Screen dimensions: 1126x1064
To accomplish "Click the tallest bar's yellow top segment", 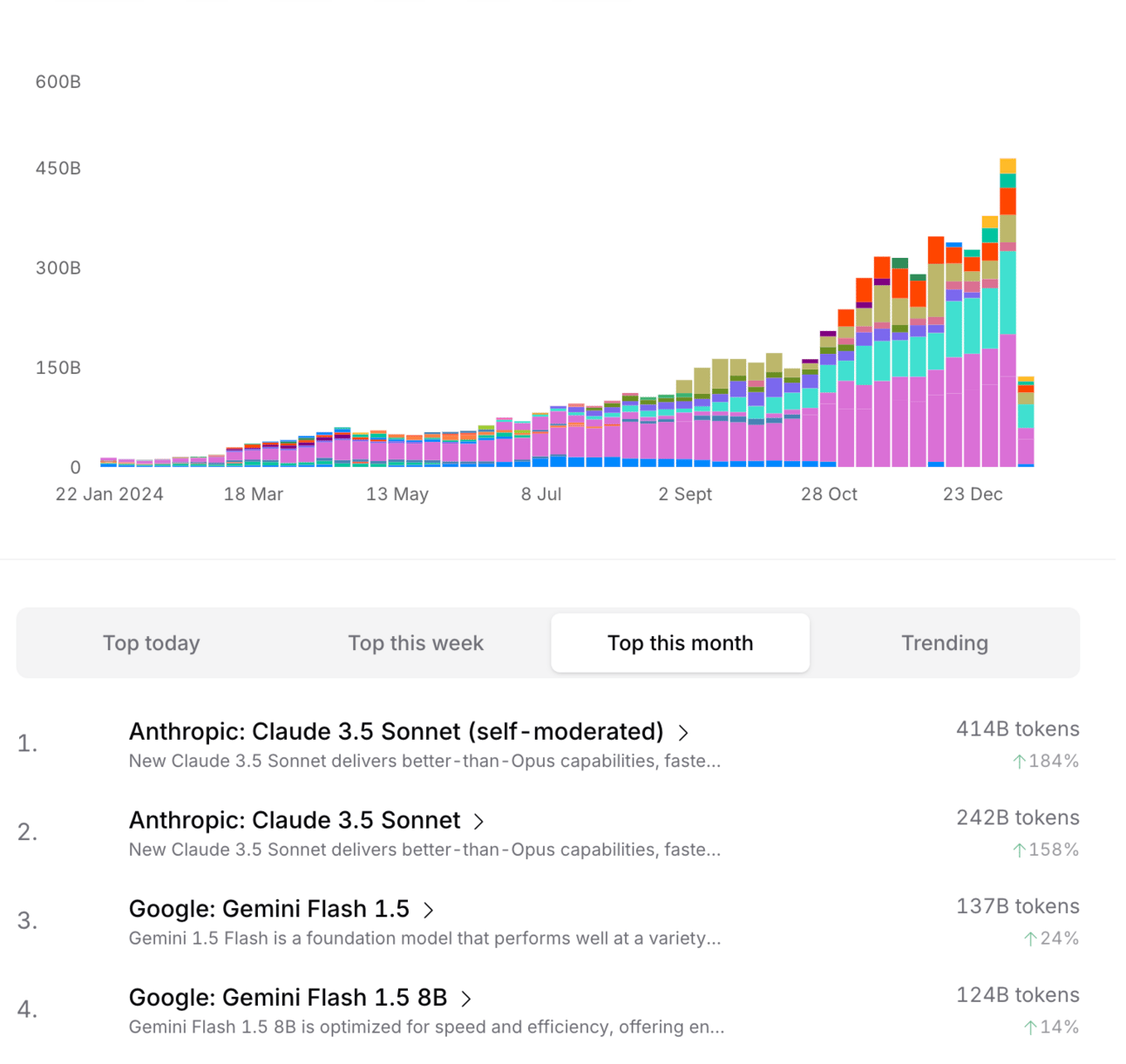I will coord(1007,166).
